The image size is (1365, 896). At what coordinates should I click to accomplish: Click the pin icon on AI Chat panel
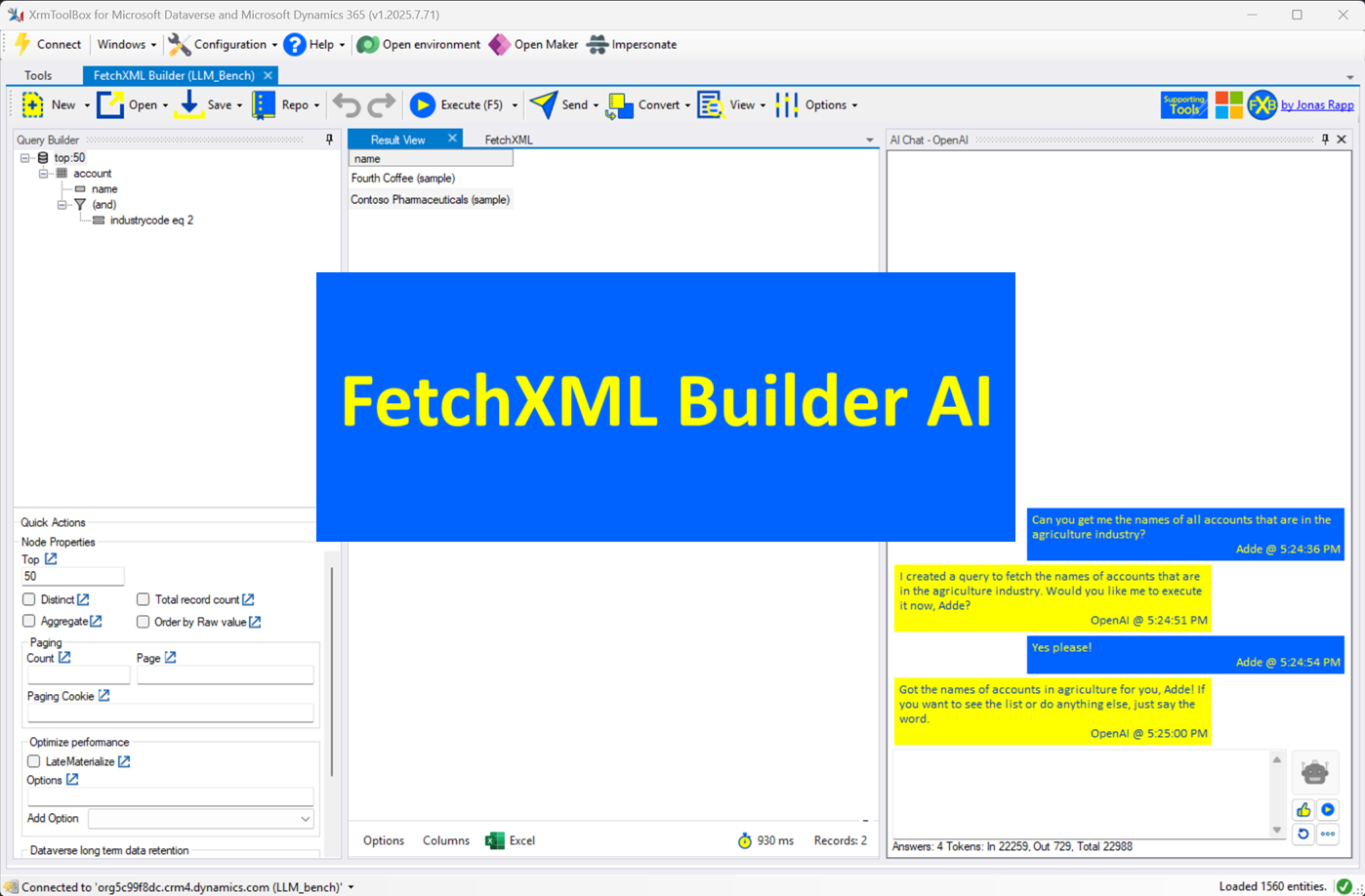click(x=1325, y=140)
